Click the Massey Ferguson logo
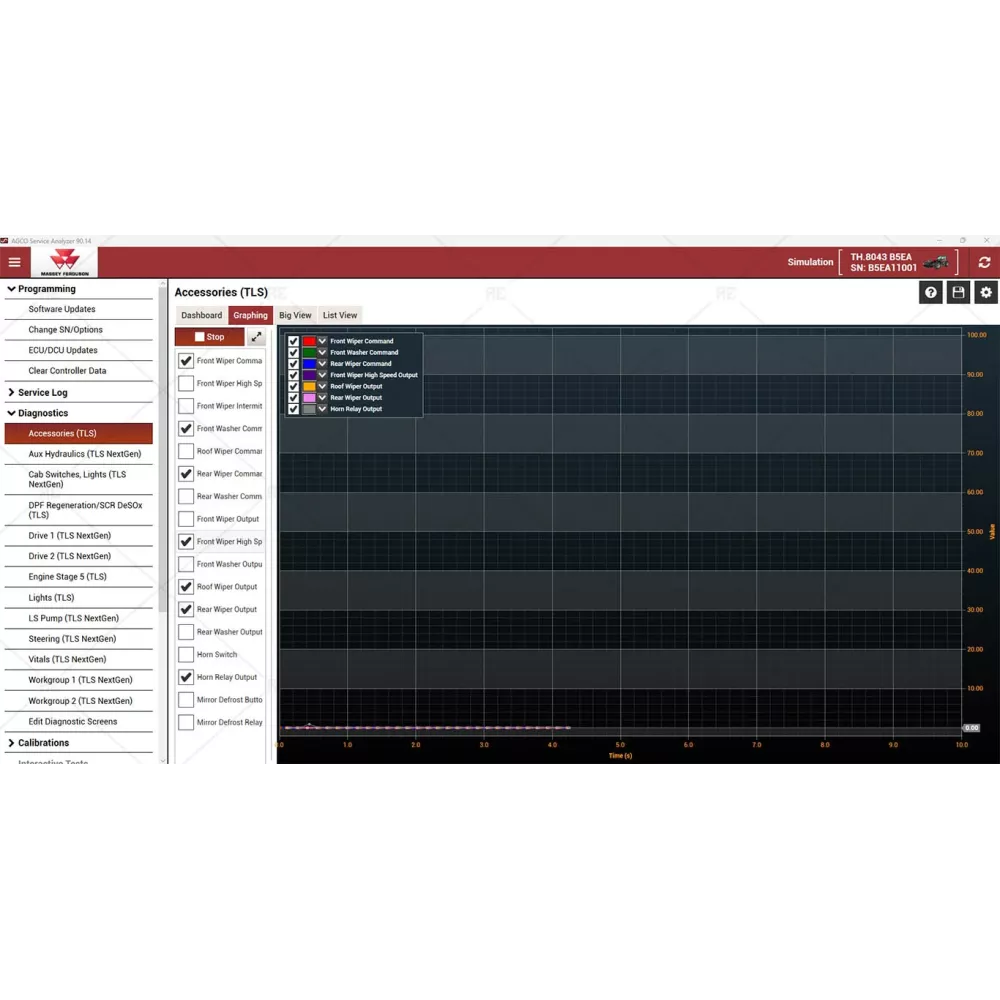This screenshot has width=1000, height=1000. (64, 263)
